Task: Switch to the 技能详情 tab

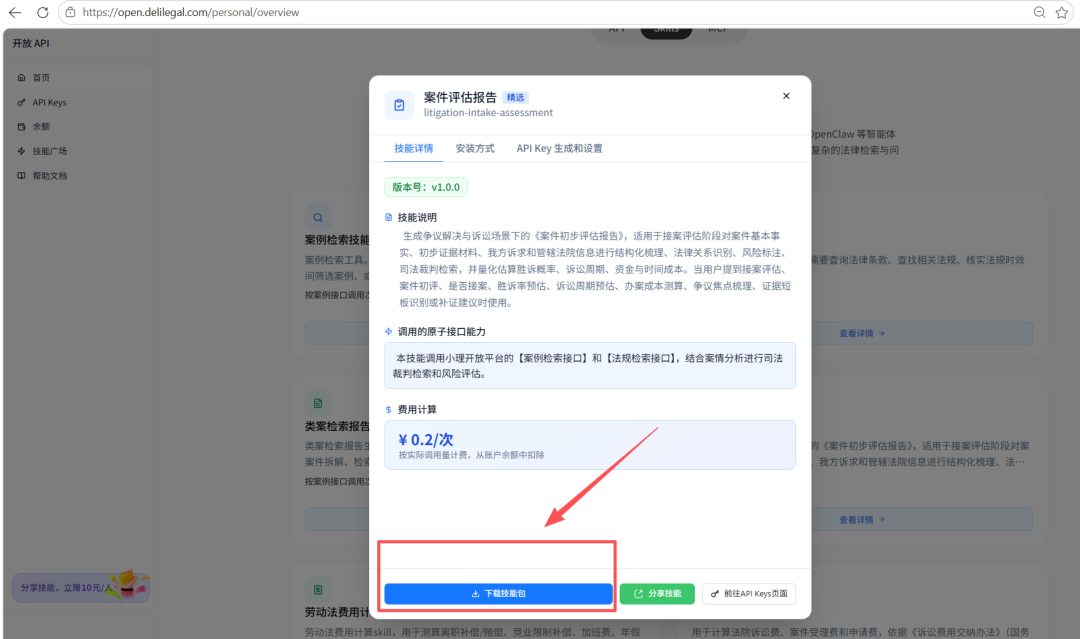Action: [x=413, y=148]
